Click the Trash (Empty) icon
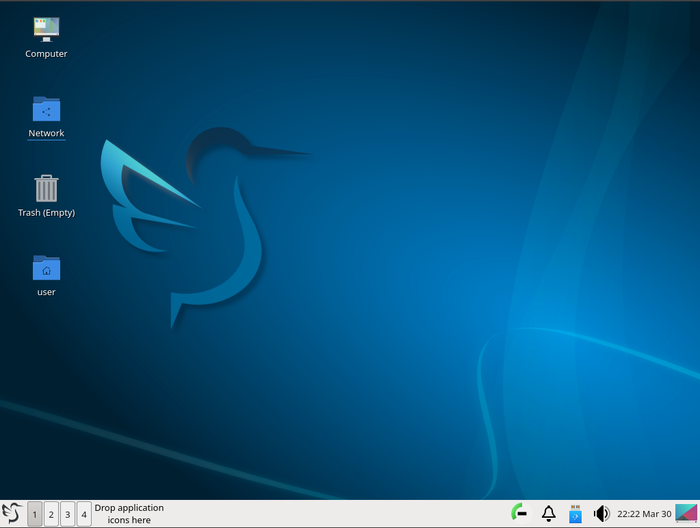This screenshot has height=528, width=700. point(46,188)
